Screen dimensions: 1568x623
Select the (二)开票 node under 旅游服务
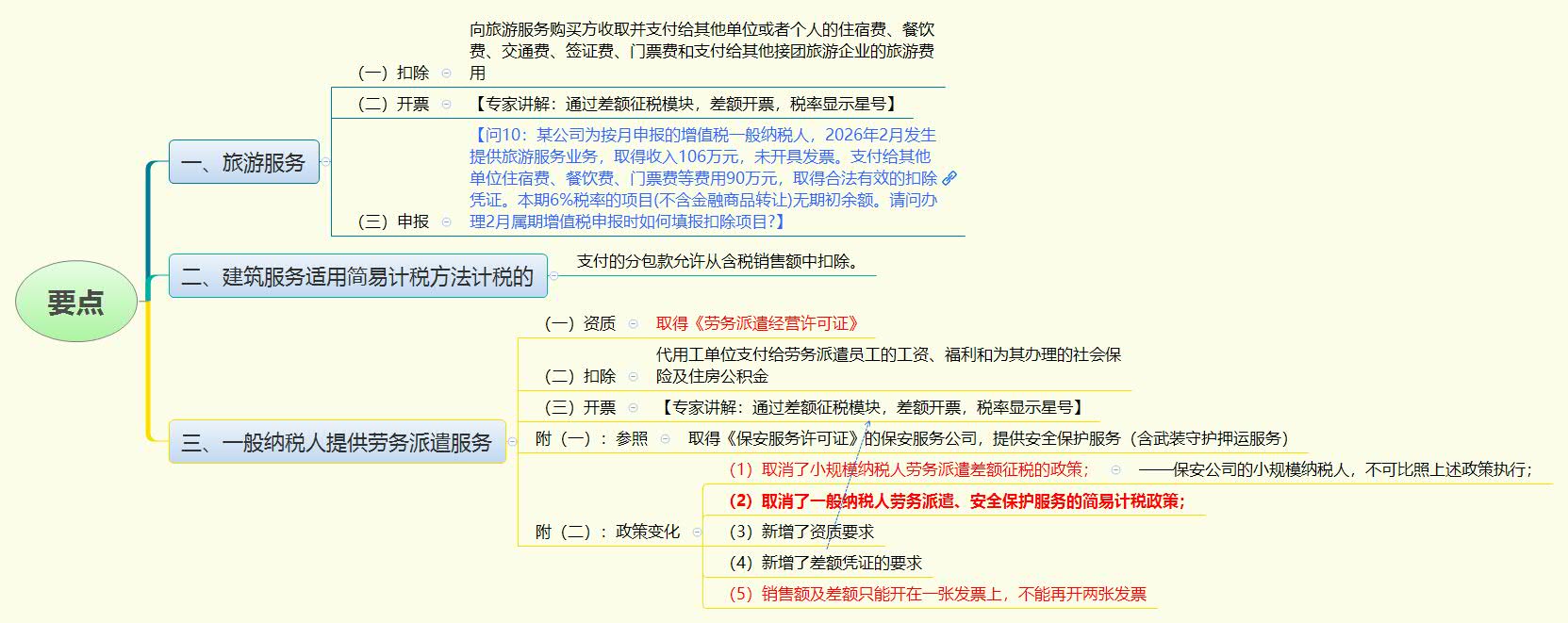(393, 104)
